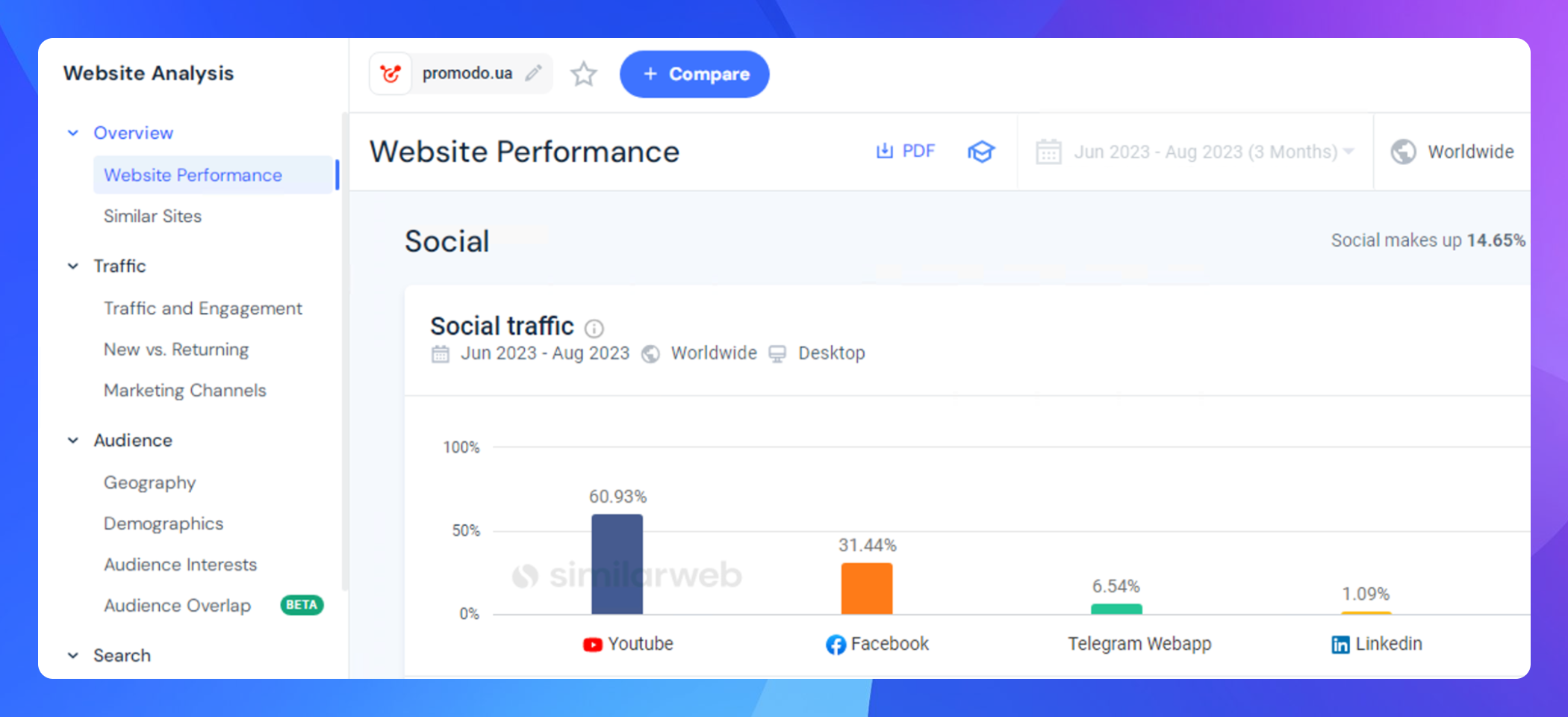Viewport: 1568px width, 717px height.
Task: Click the orange Facebook bar in chart
Action: point(866,589)
